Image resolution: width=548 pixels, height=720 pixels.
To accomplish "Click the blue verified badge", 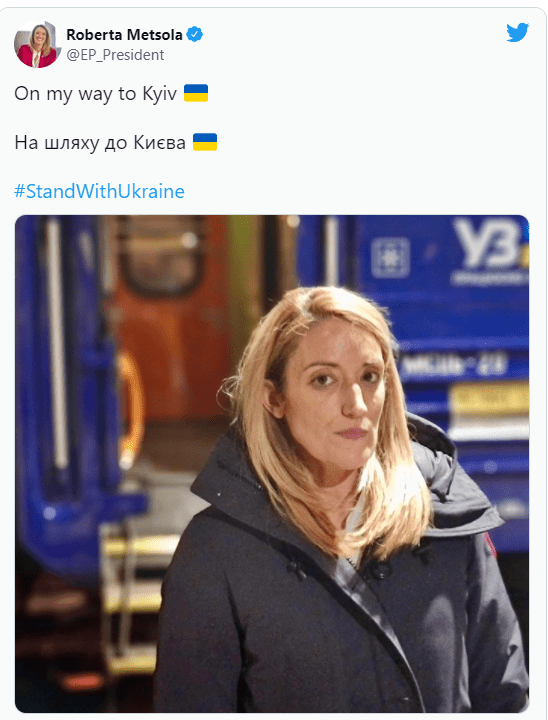I will (195, 34).
